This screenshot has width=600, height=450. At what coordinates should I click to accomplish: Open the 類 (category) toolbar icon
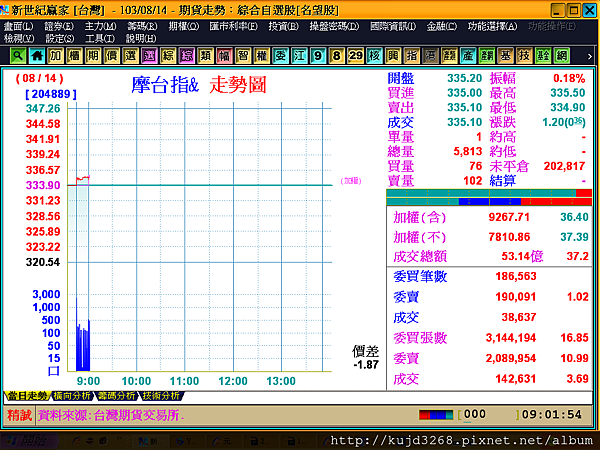point(205,56)
